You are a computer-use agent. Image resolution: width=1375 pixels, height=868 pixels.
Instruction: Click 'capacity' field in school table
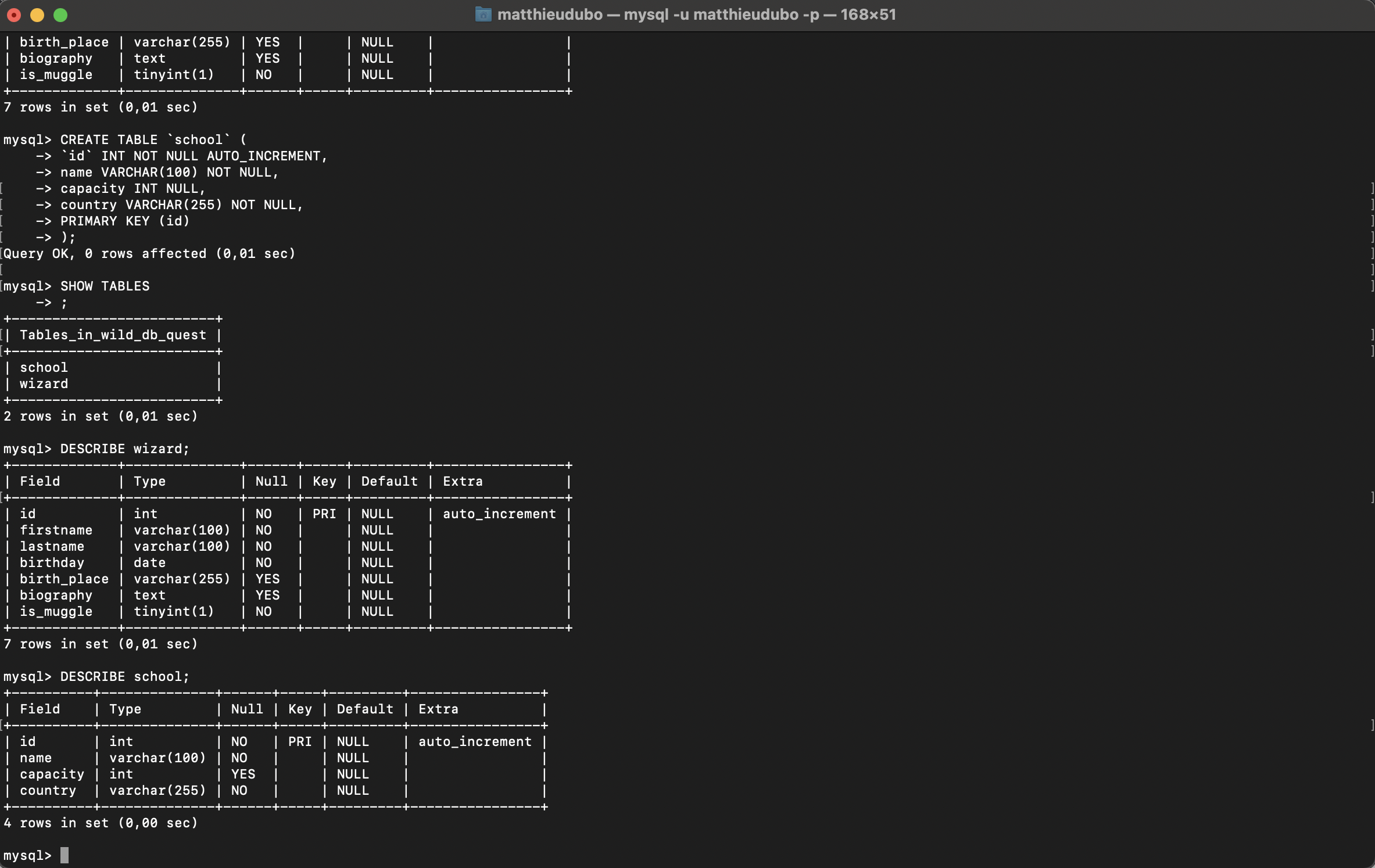point(52,774)
